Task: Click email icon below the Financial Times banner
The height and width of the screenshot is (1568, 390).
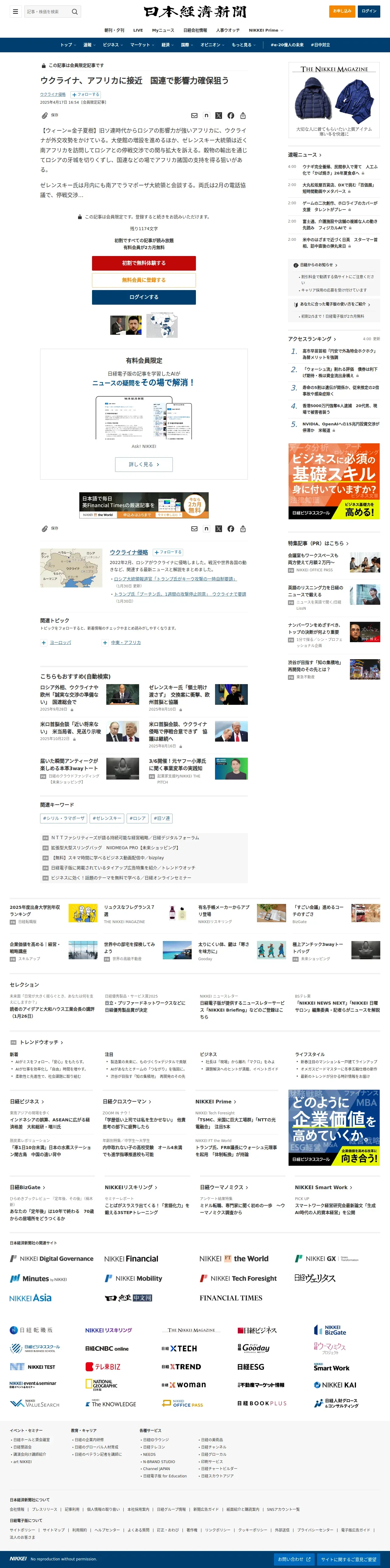Action: 195,529
